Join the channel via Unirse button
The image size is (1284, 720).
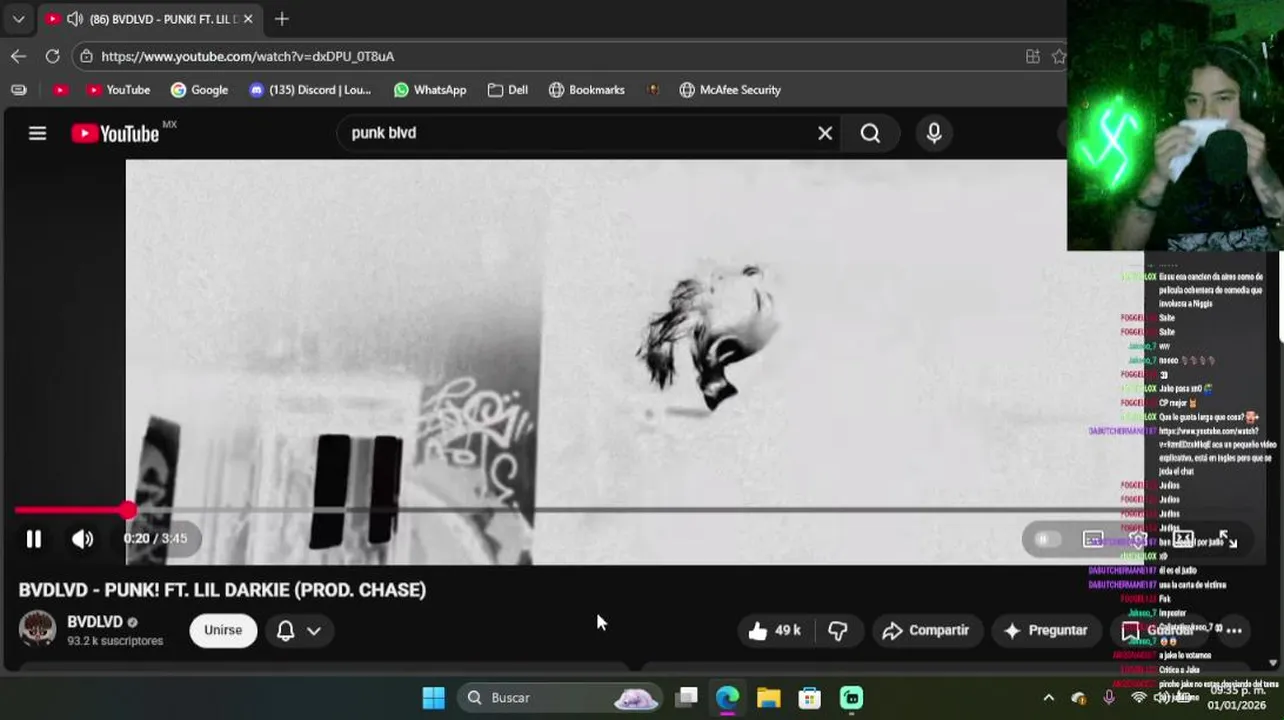(x=223, y=630)
